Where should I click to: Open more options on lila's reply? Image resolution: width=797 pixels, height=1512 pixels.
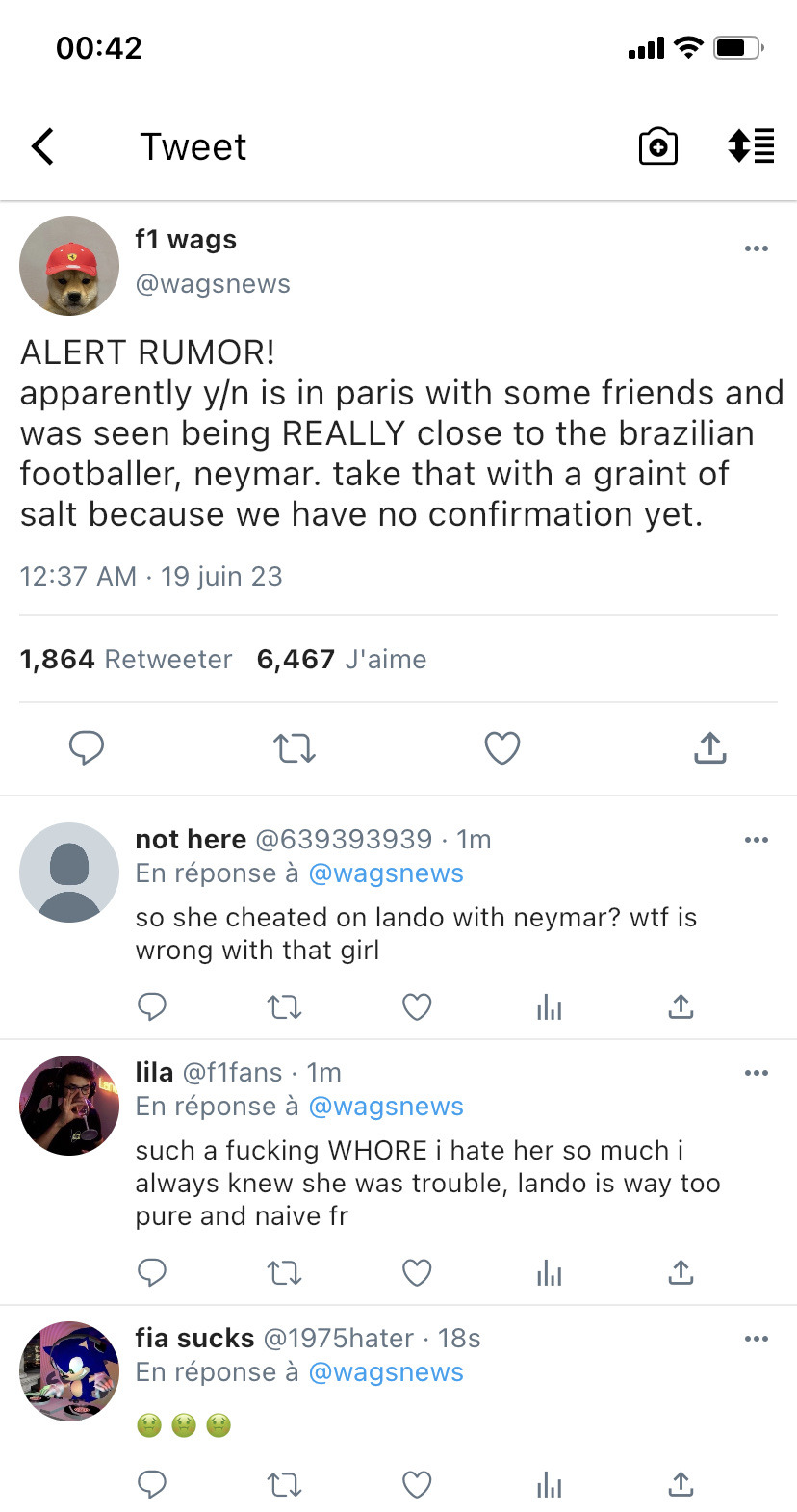click(x=757, y=1073)
